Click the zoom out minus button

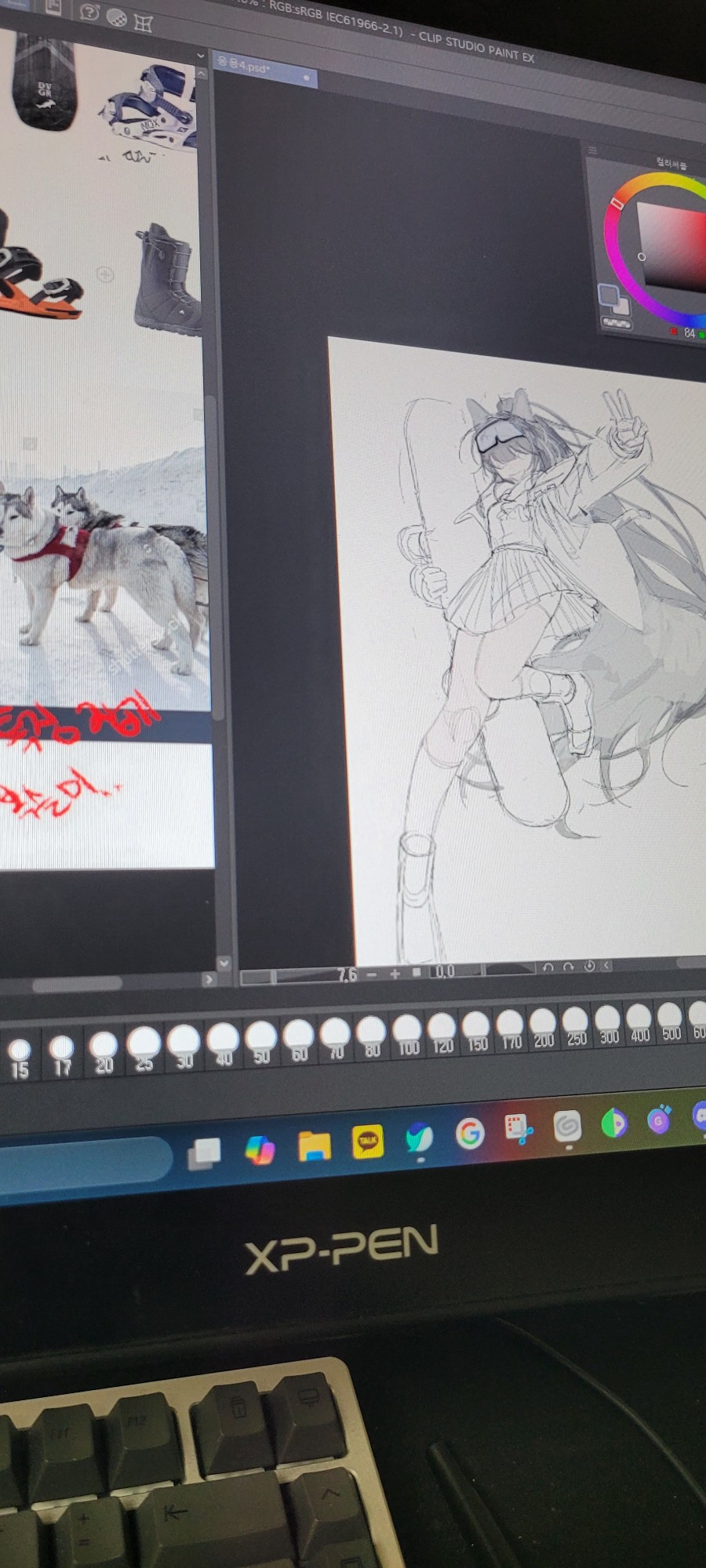click(372, 974)
